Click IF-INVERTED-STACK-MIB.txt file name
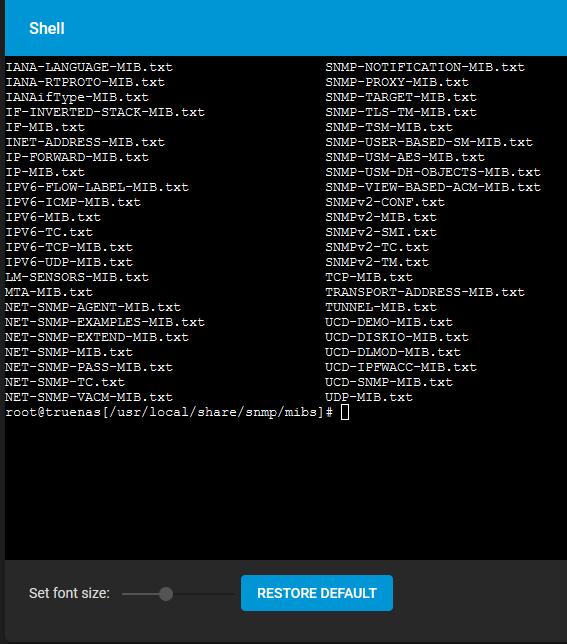 click(x=105, y=112)
